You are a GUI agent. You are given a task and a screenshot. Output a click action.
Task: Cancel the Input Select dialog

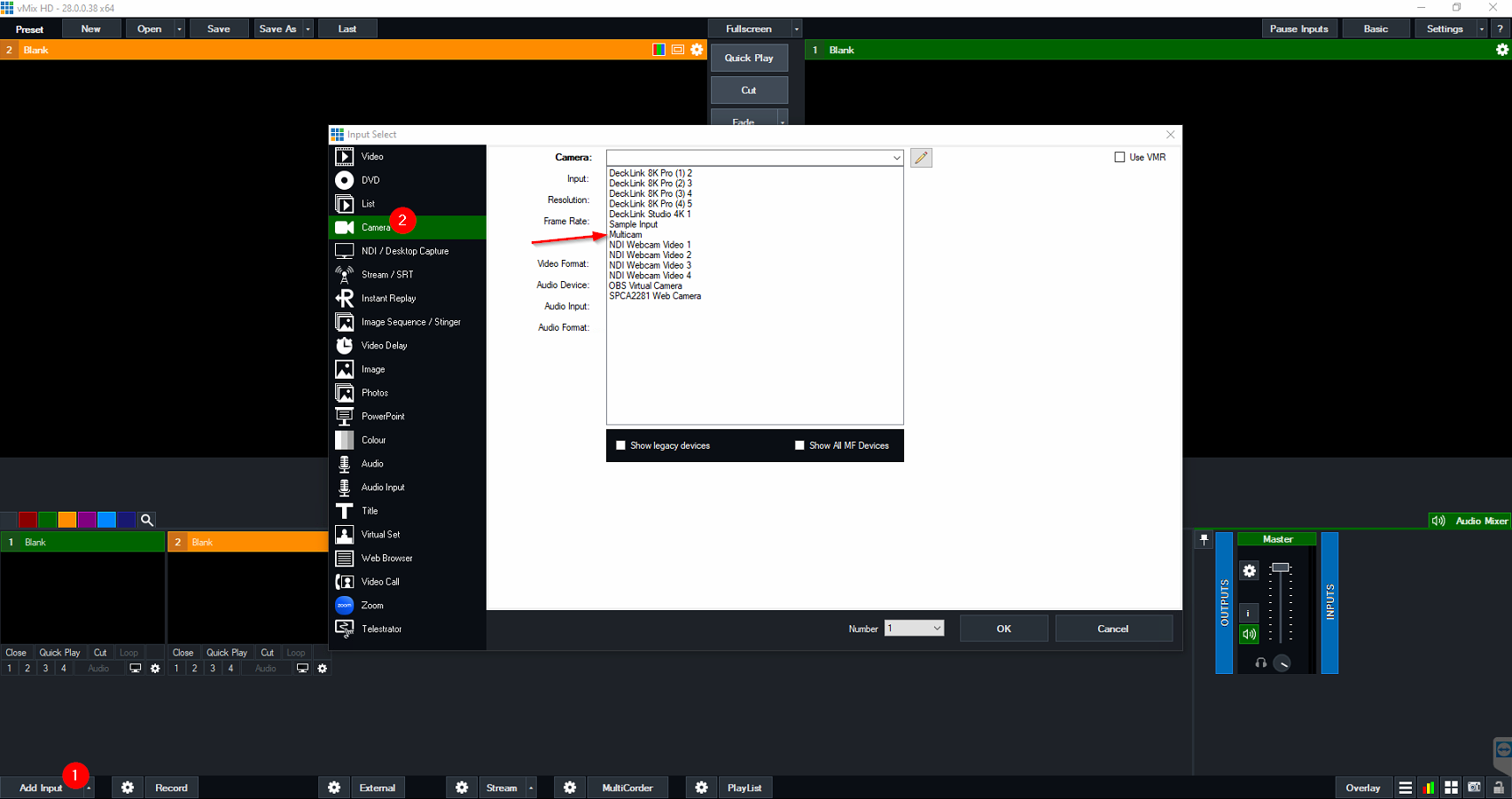click(1113, 628)
